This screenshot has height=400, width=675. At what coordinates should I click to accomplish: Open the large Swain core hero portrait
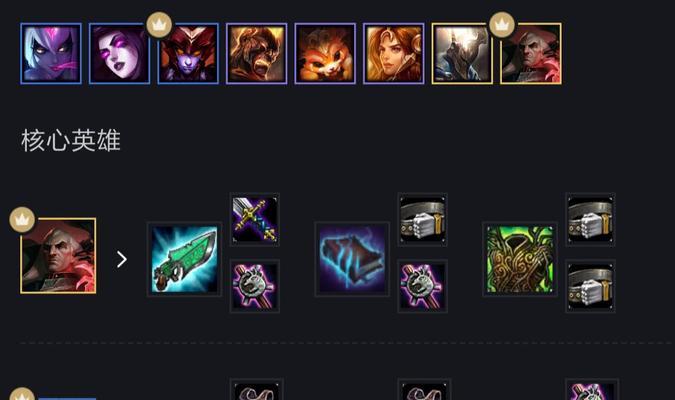[x=58, y=256]
